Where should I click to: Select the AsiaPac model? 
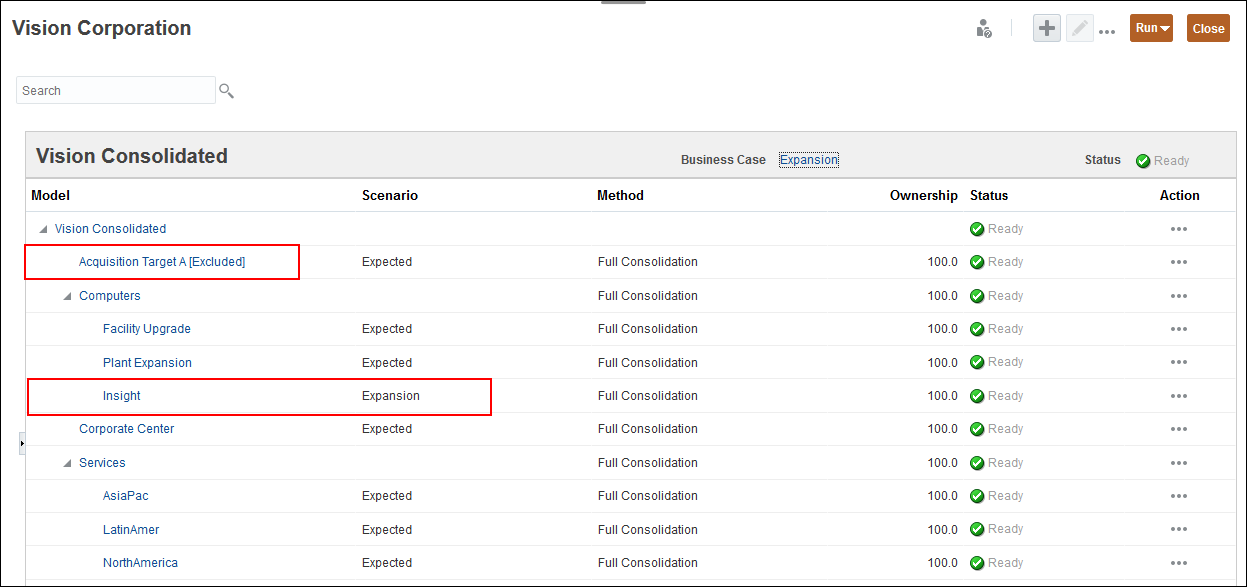(125, 496)
